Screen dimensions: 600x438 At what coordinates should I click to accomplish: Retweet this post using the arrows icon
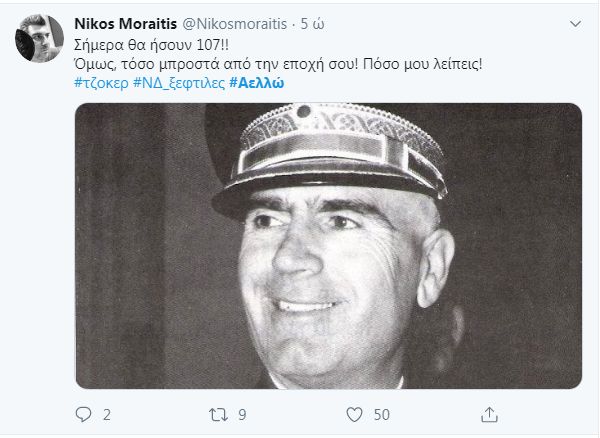point(218,415)
